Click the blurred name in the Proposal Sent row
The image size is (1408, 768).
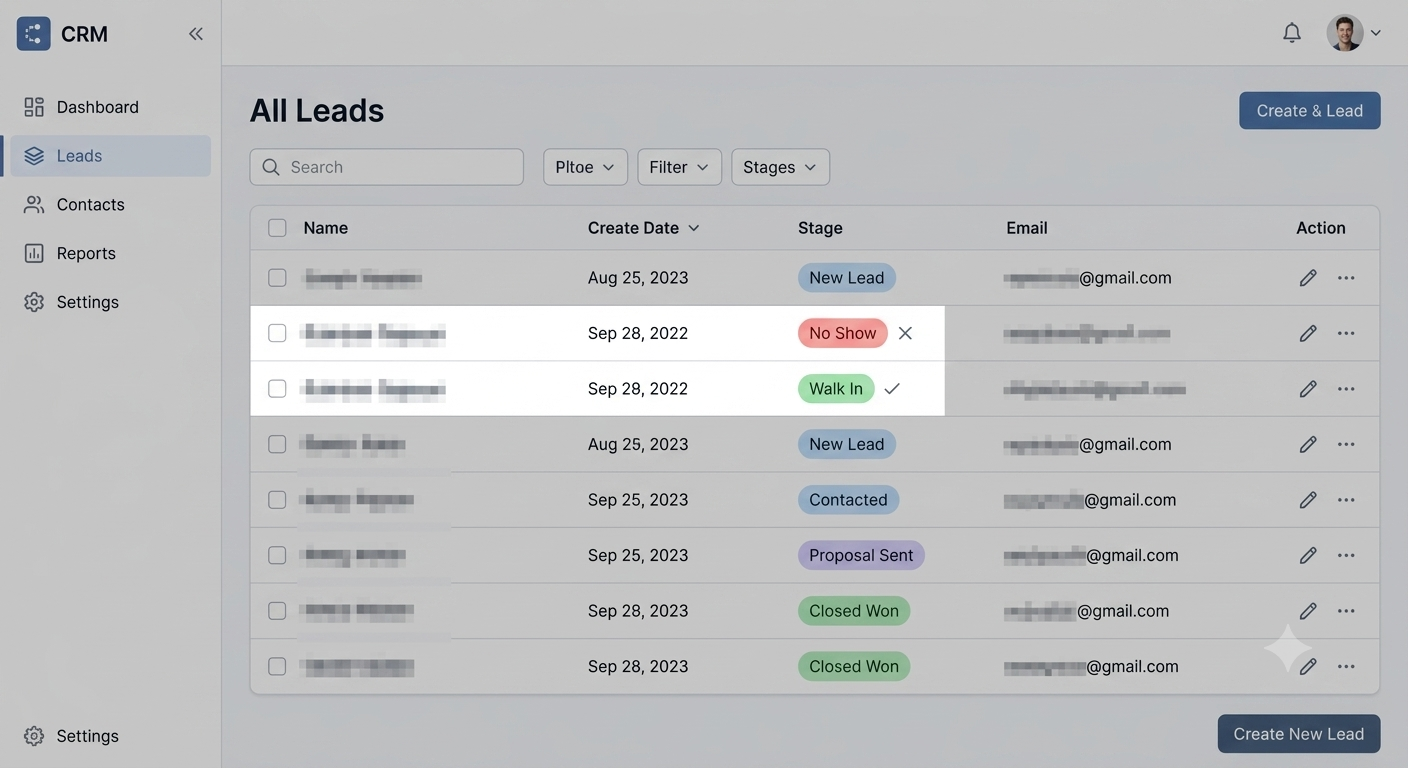pos(353,555)
